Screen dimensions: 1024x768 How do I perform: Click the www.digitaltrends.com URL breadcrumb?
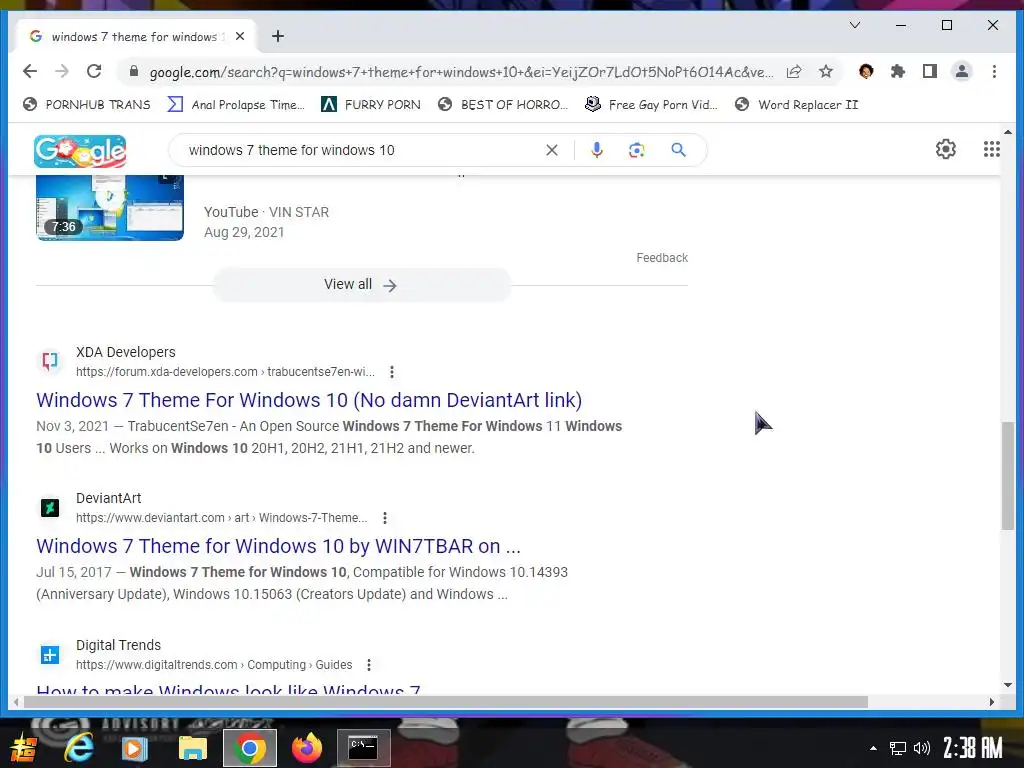pos(214,665)
